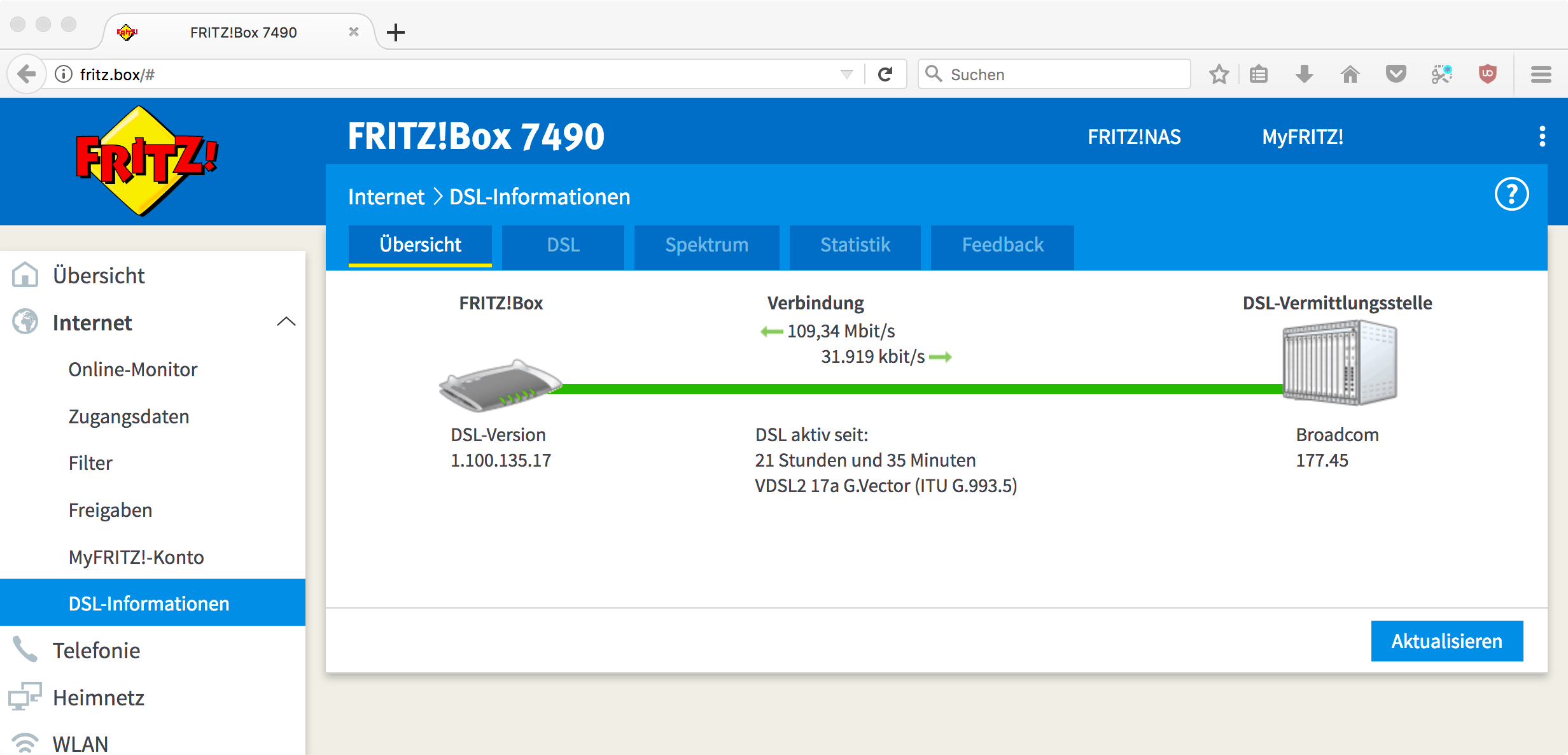Open a new browser tab
This screenshot has height=755, width=1568.
tap(396, 32)
